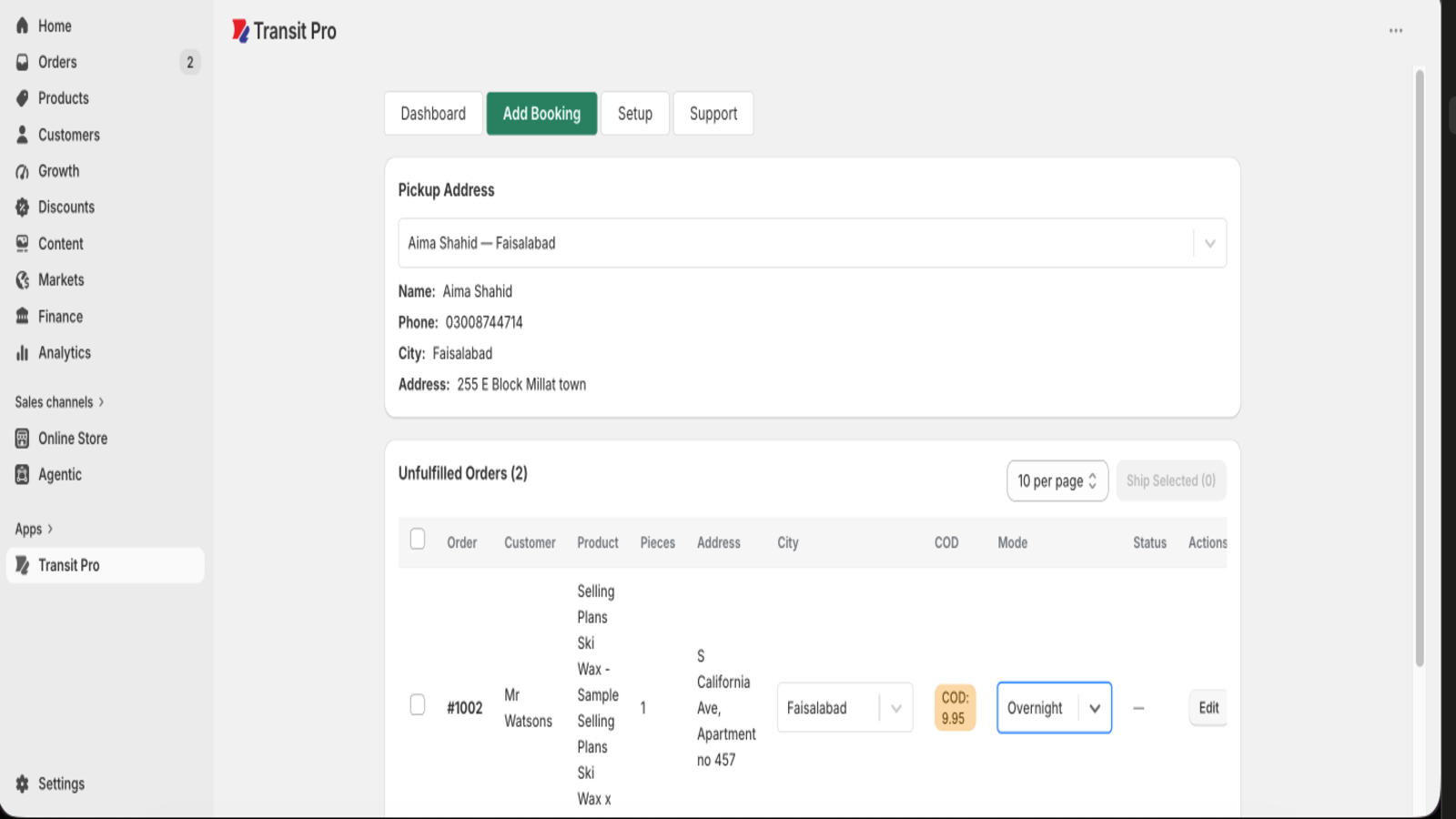Click the Pieces column header
1456x819 pixels.
658,542
